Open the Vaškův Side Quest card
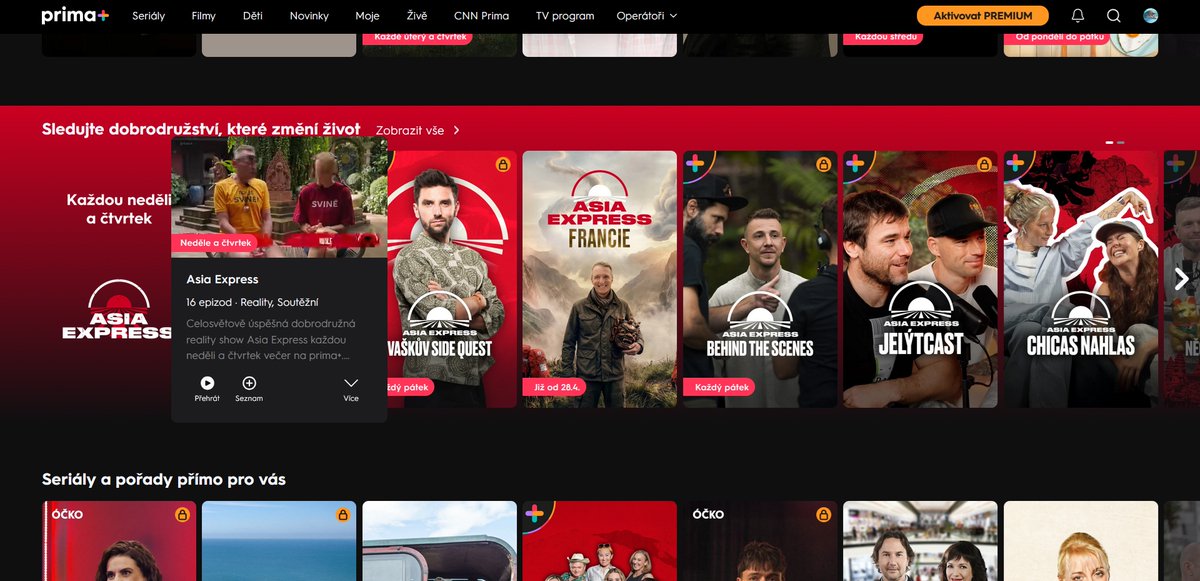This screenshot has height=581, width=1200. click(452, 279)
